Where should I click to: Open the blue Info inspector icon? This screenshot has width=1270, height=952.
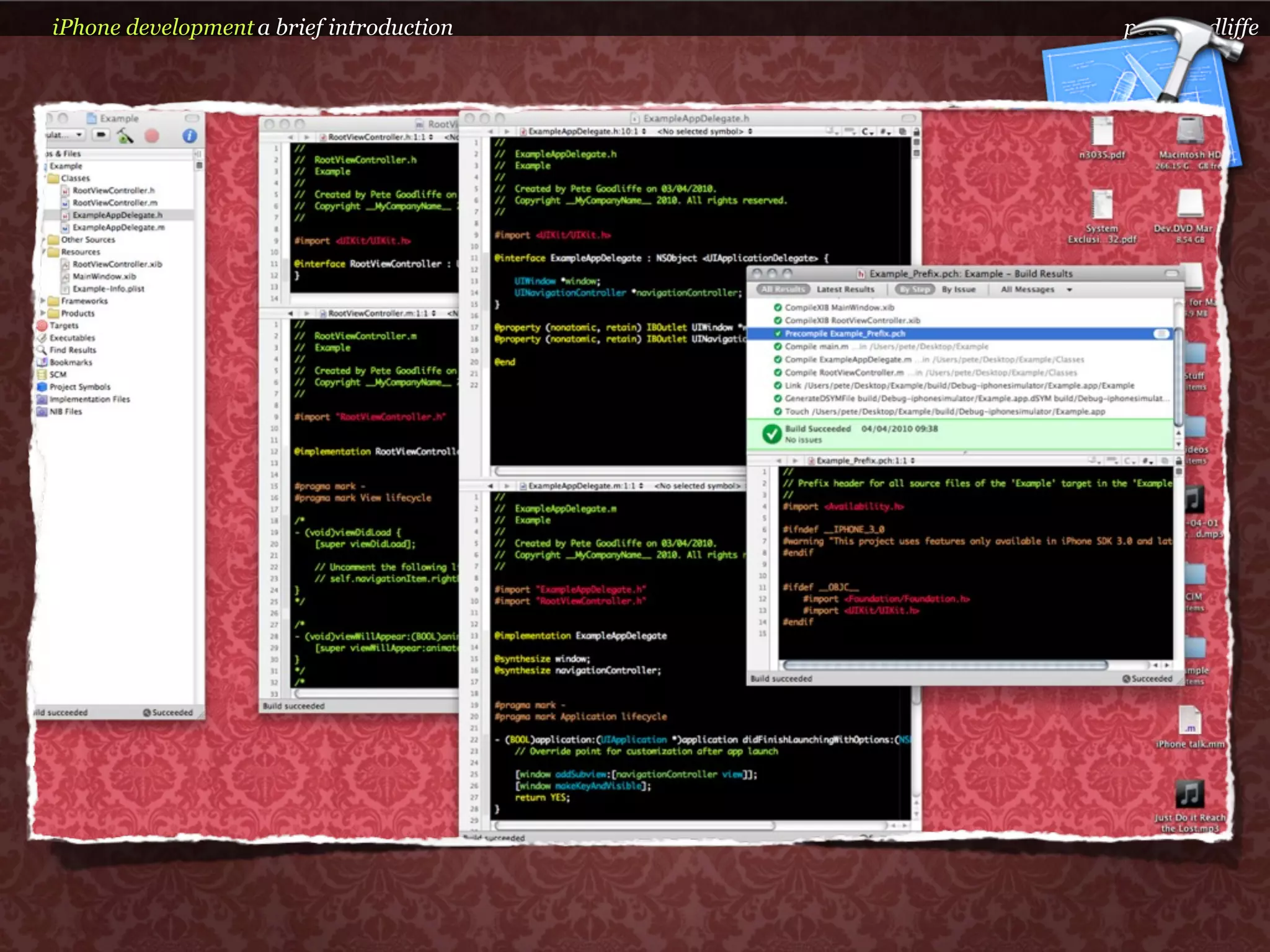coord(190,135)
